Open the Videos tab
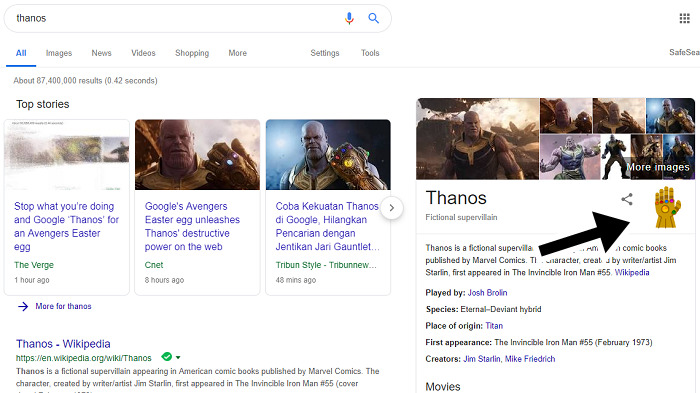This screenshot has height=393, width=700. (143, 53)
